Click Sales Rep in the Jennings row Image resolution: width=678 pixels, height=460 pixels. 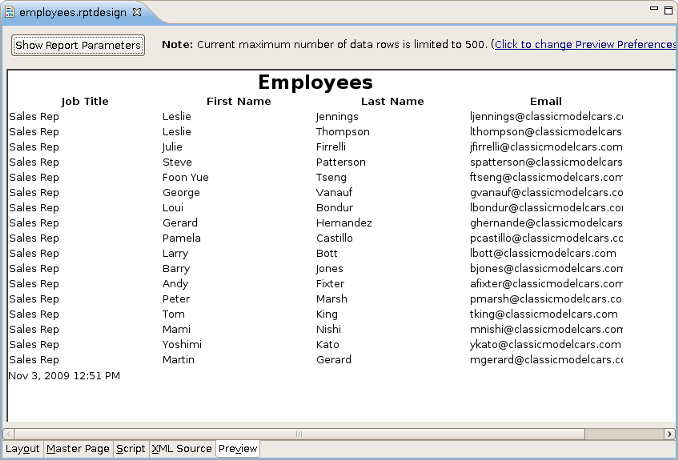click(x=34, y=117)
